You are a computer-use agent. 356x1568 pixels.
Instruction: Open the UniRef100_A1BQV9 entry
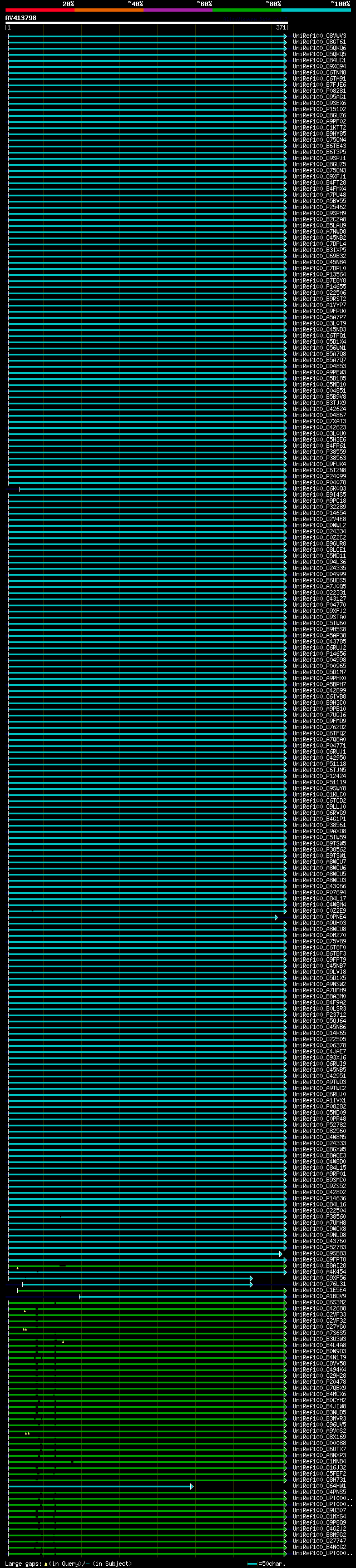pyautogui.click(x=319, y=1296)
